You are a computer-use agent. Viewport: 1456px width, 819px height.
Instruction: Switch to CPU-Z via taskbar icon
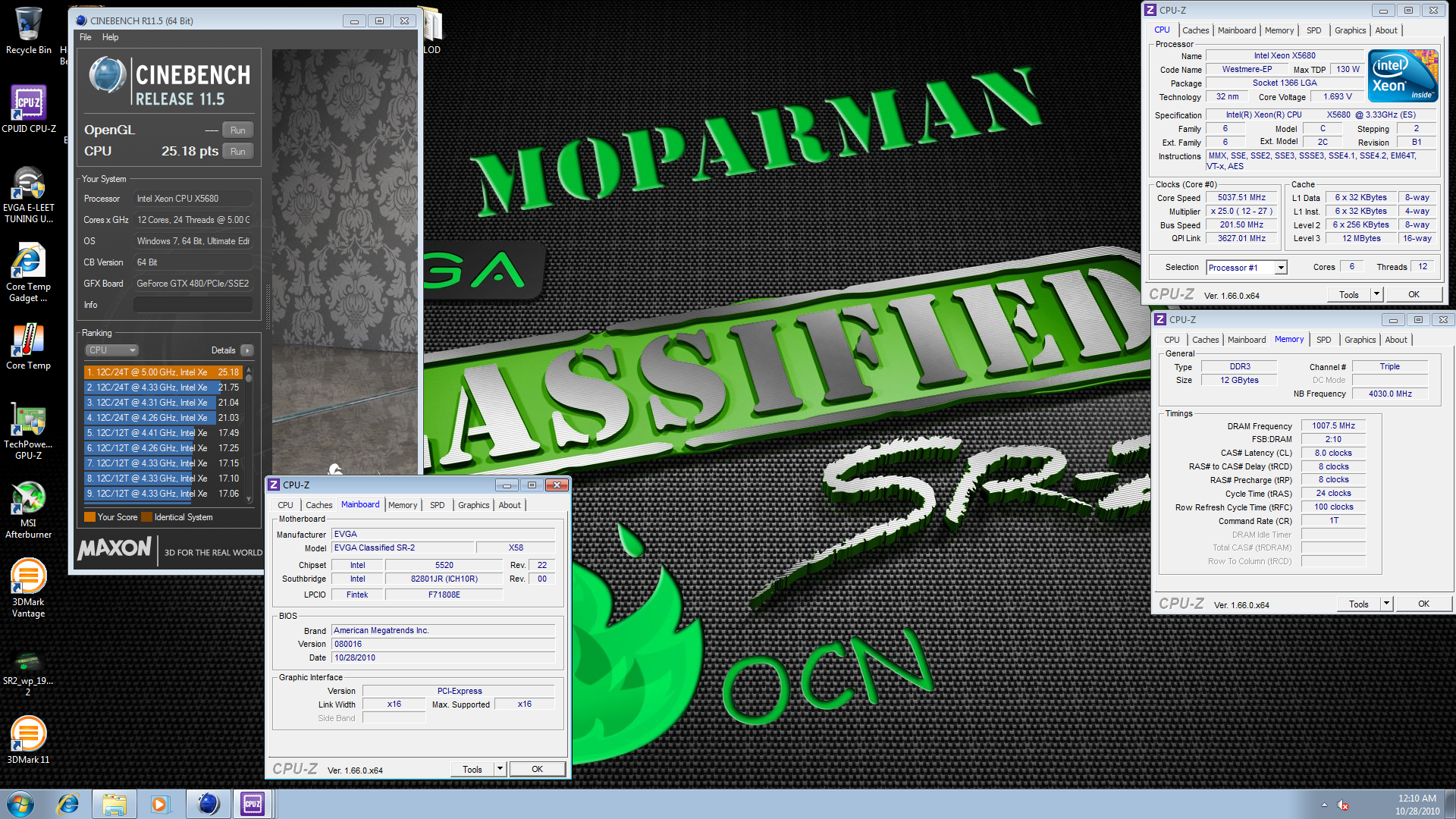[x=253, y=804]
